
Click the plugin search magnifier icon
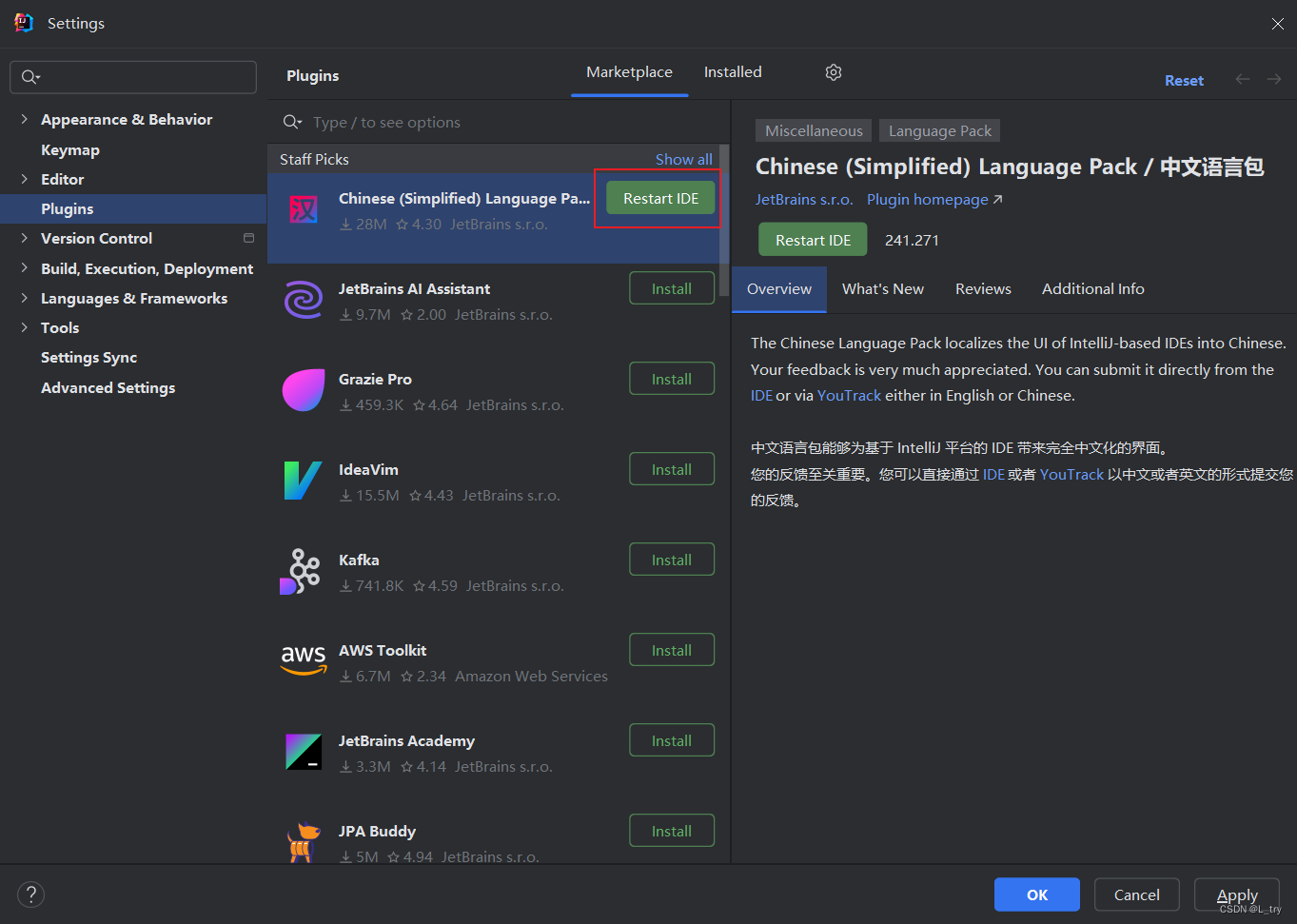[x=292, y=122]
